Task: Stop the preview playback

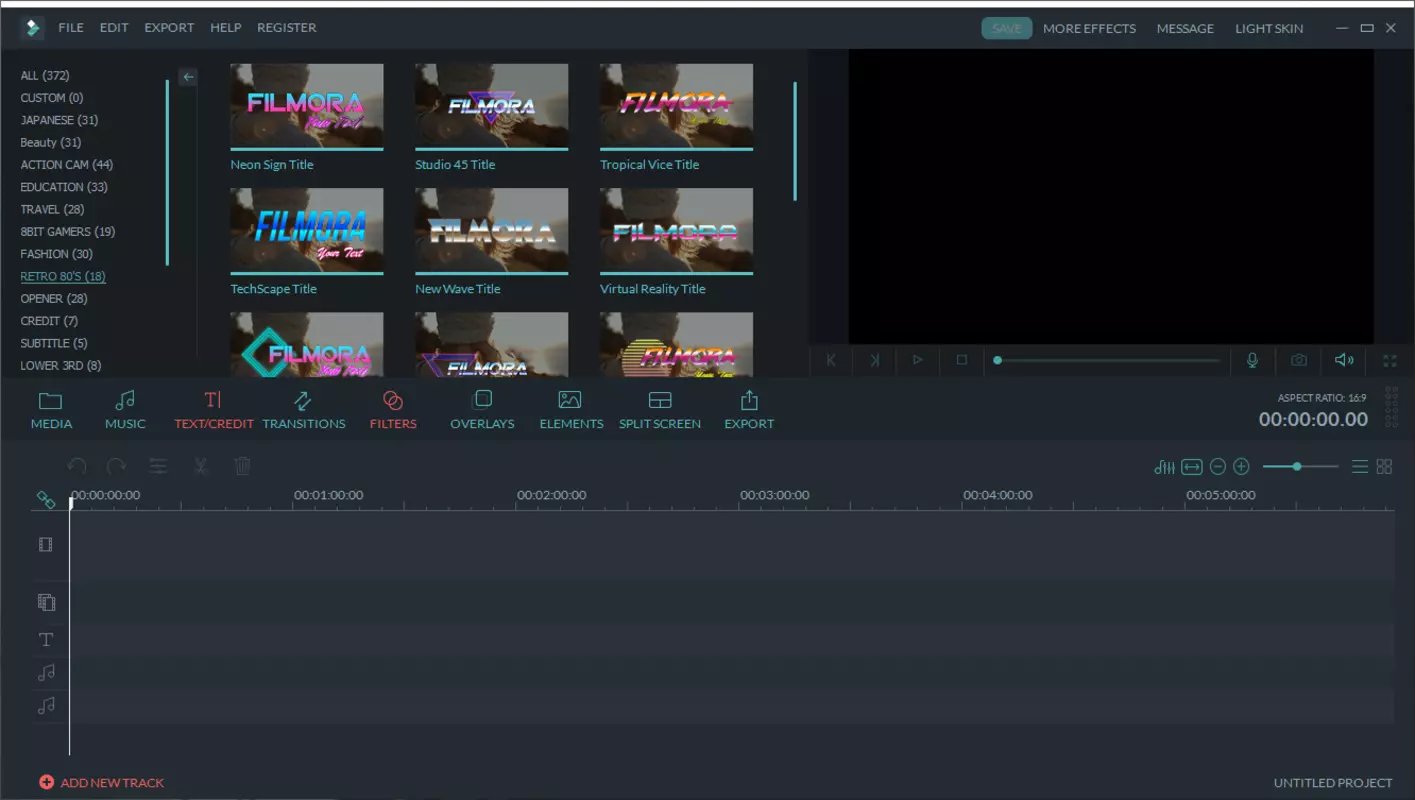Action: pyautogui.click(x=962, y=360)
